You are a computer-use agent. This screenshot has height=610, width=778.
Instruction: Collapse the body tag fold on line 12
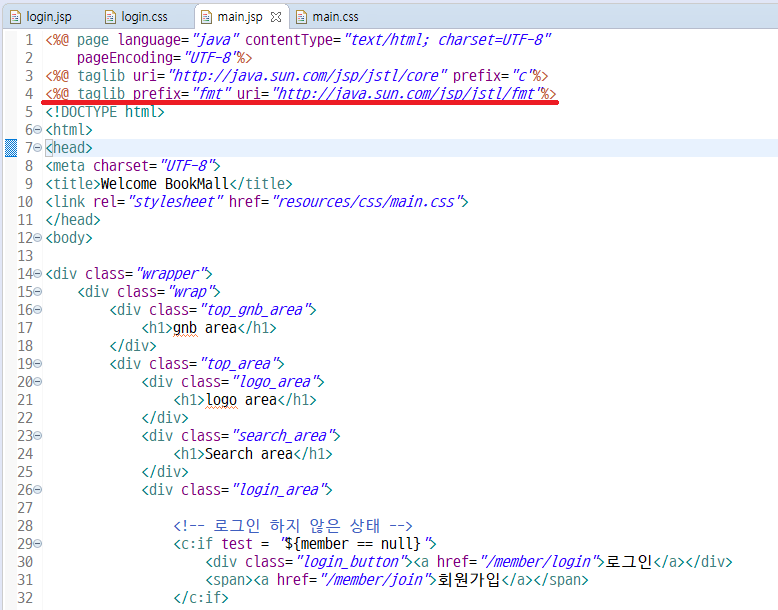38,238
